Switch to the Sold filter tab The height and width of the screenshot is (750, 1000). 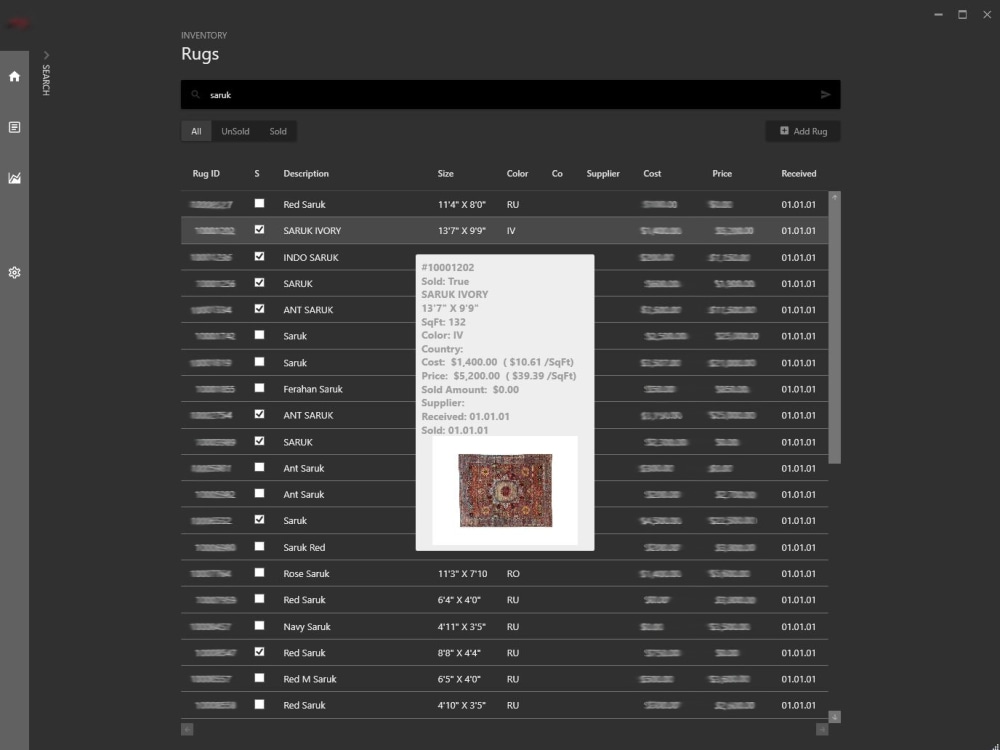click(x=277, y=131)
